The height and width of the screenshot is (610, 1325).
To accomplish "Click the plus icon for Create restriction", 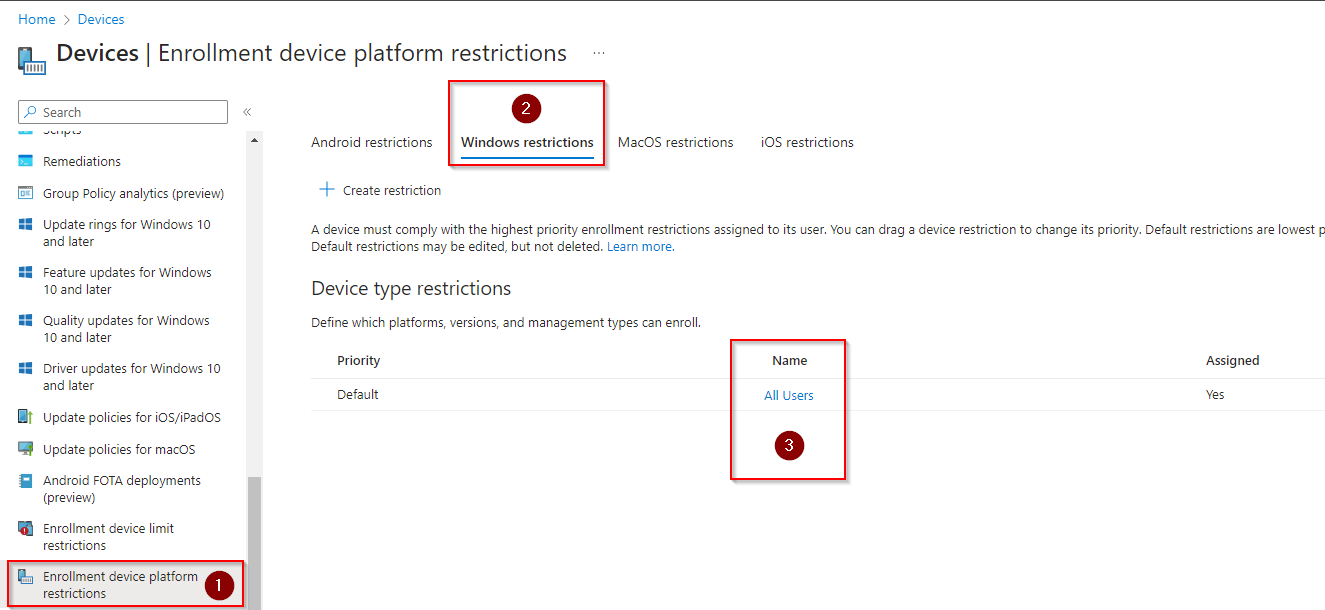I will [x=326, y=190].
